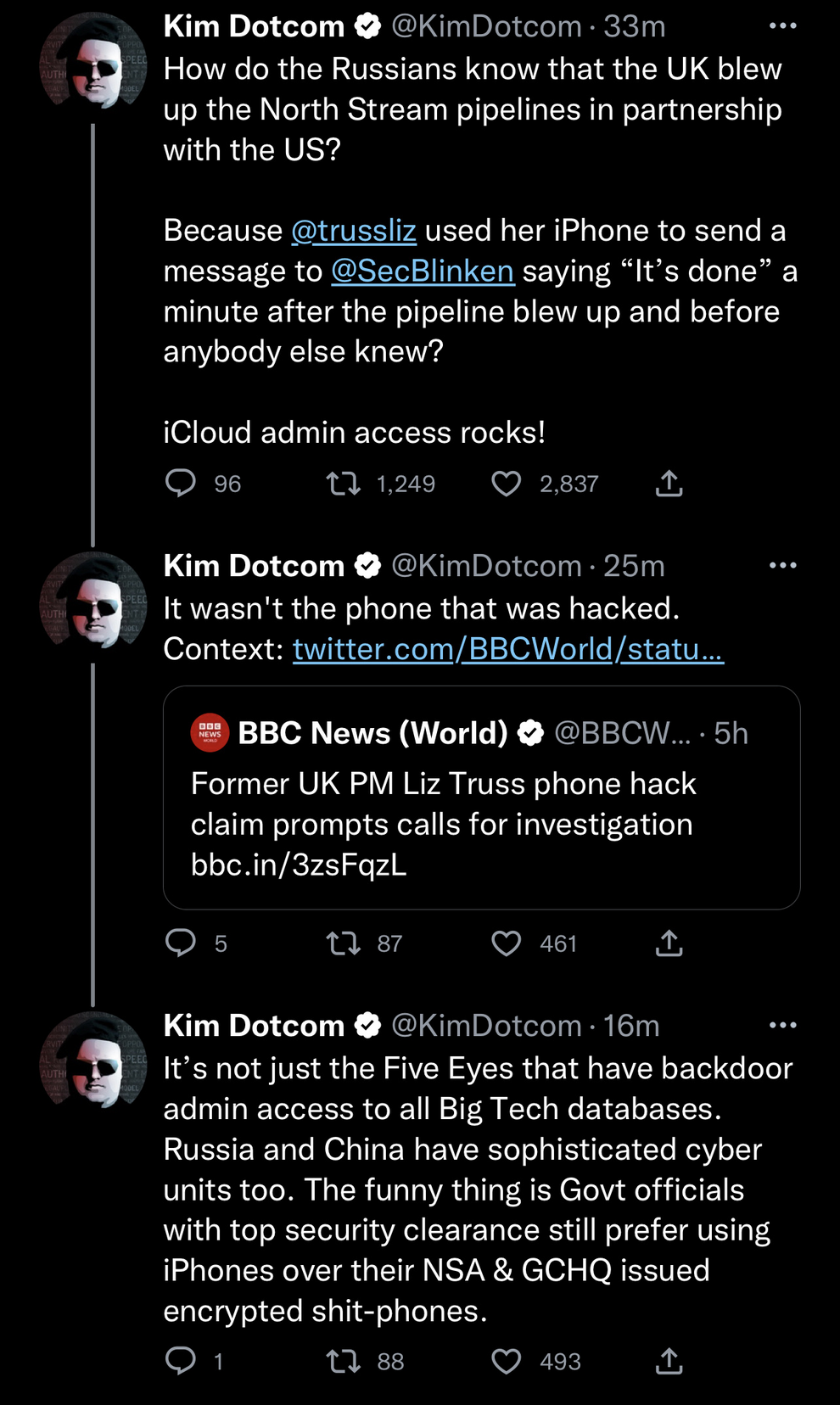Retweet the tweet with 1,249 retweets
Image resolution: width=840 pixels, height=1405 pixels.
344,484
